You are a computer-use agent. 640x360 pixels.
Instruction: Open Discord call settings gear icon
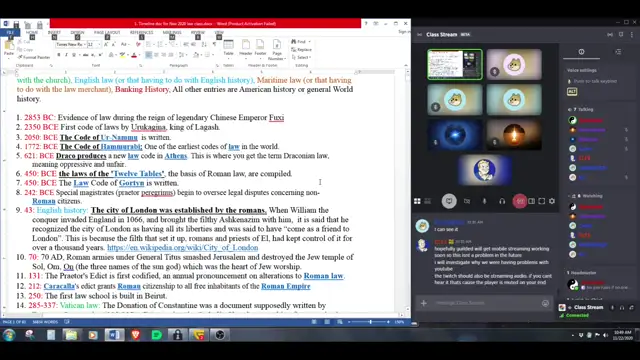[x=552, y=201]
